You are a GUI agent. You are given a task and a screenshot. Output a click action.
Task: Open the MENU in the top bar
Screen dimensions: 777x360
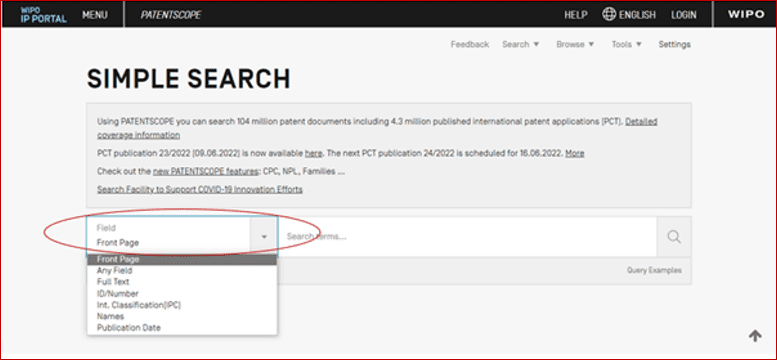(x=95, y=15)
